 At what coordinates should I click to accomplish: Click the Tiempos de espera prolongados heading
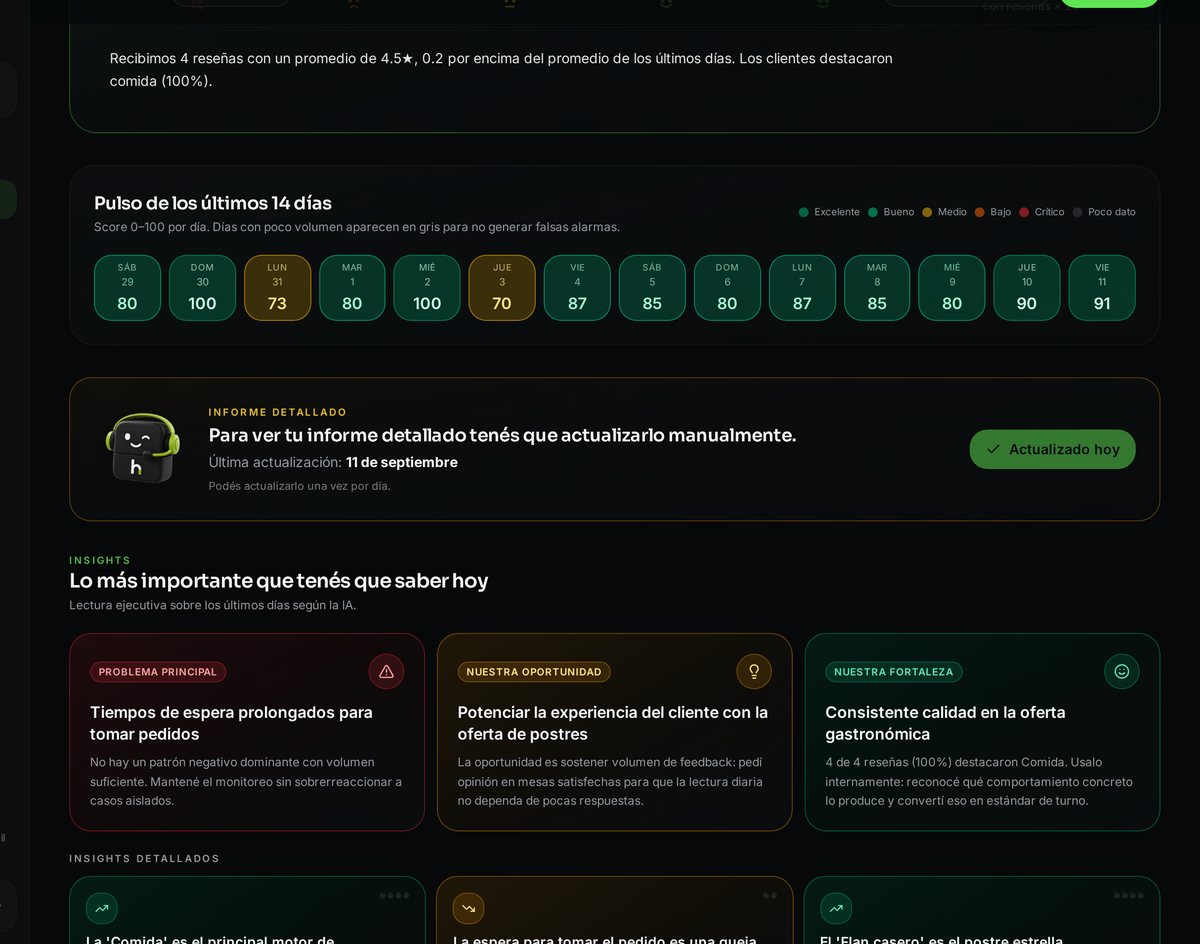pos(231,723)
